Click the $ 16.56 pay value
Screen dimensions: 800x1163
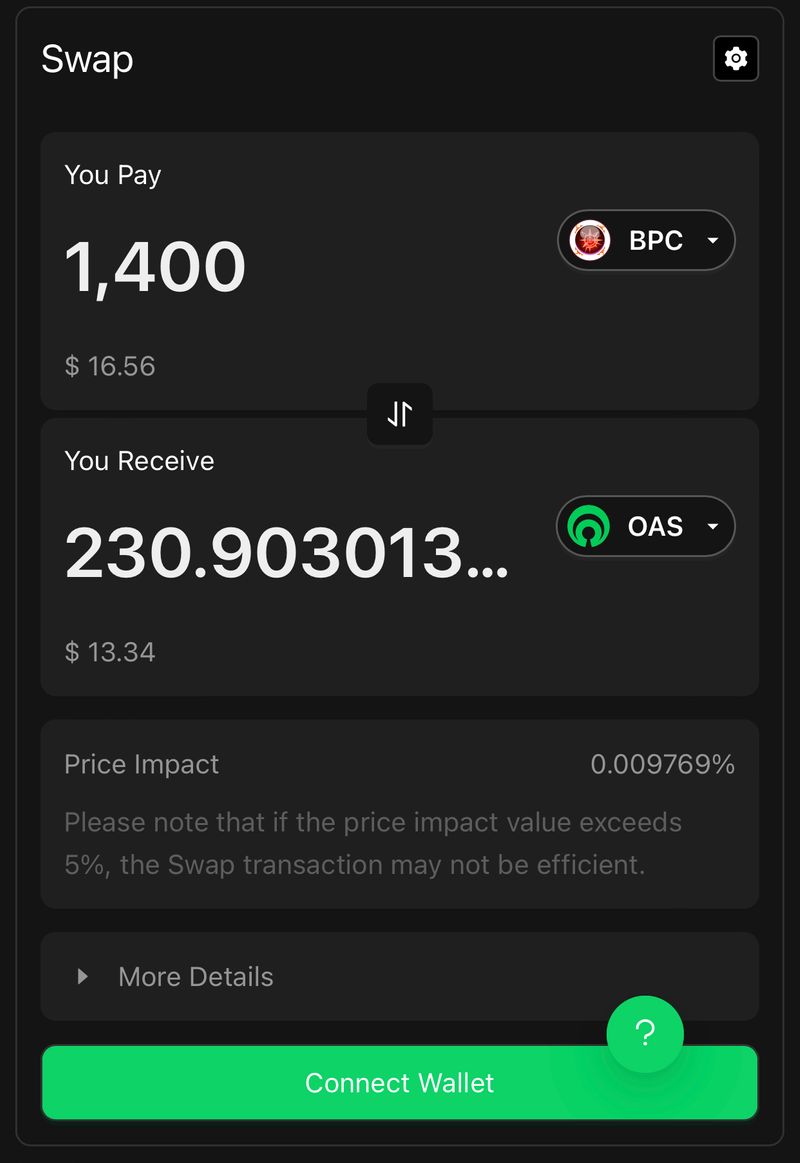tap(110, 366)
